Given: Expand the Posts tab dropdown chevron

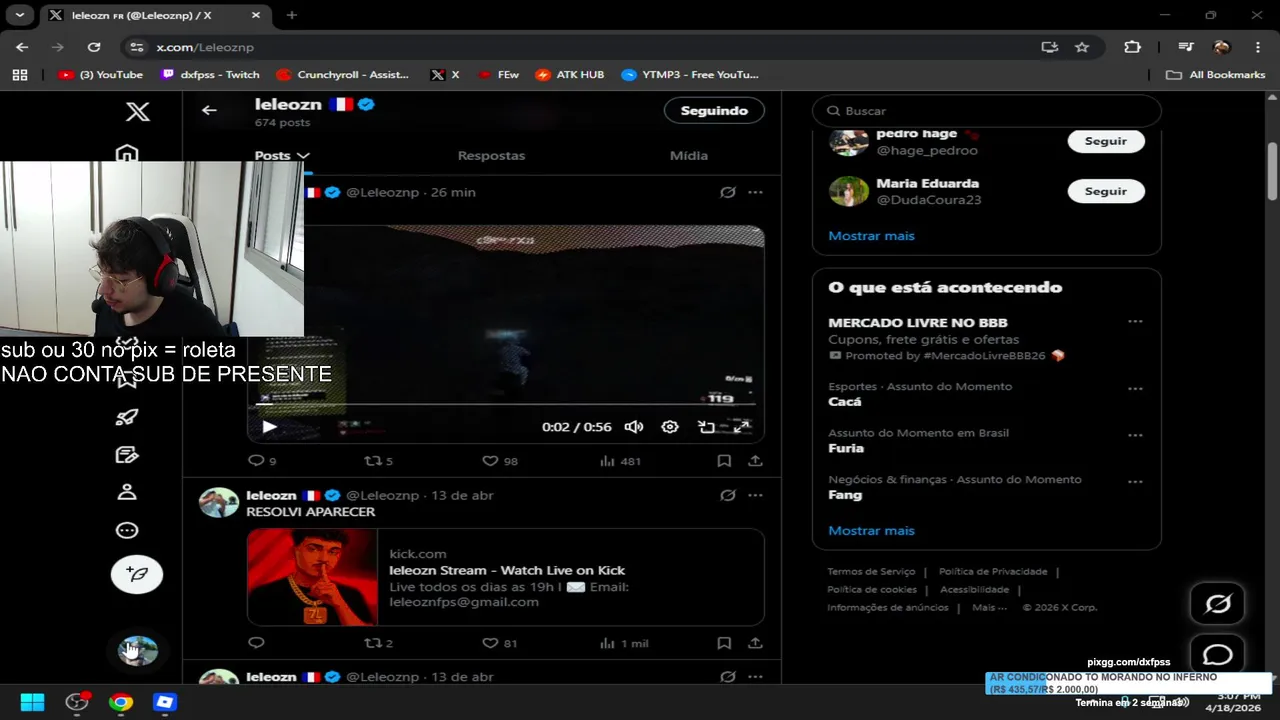Looking at the screenshot, I should (x=303, y=156).
